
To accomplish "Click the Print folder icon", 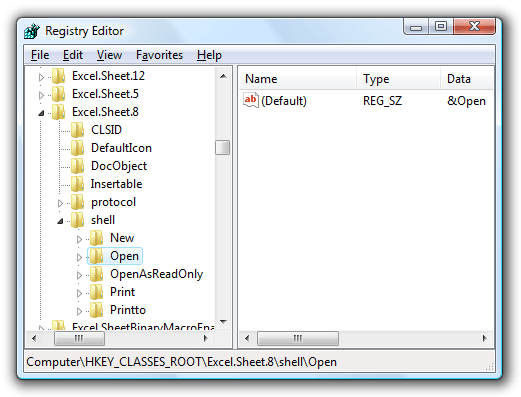I will pyautogui.click(x=96, y=292).
